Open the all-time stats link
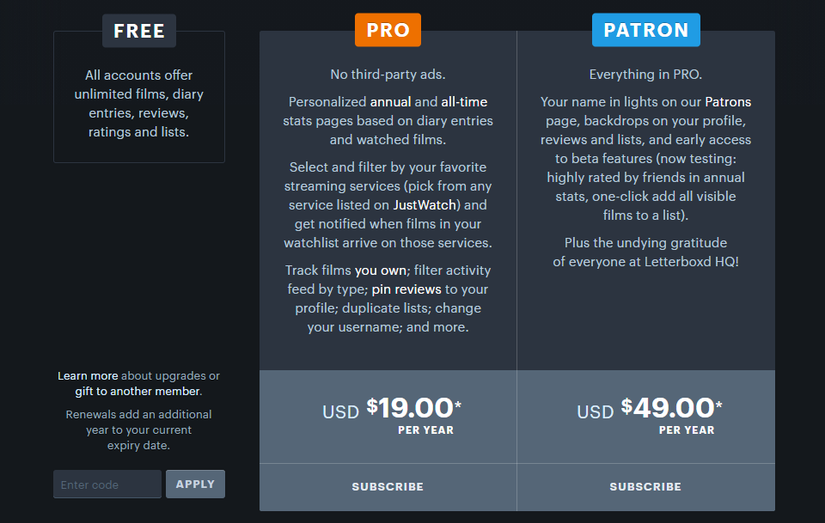This screenshot has width=825, height=523. coord(463,102)
